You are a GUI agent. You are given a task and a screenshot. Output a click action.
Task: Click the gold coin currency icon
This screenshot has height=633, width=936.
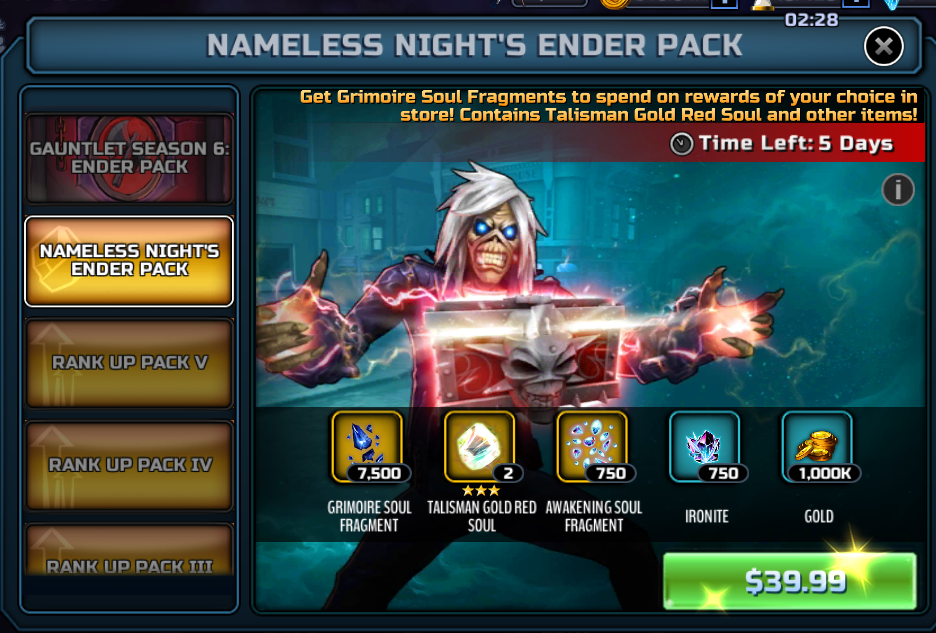click(615, 4)
